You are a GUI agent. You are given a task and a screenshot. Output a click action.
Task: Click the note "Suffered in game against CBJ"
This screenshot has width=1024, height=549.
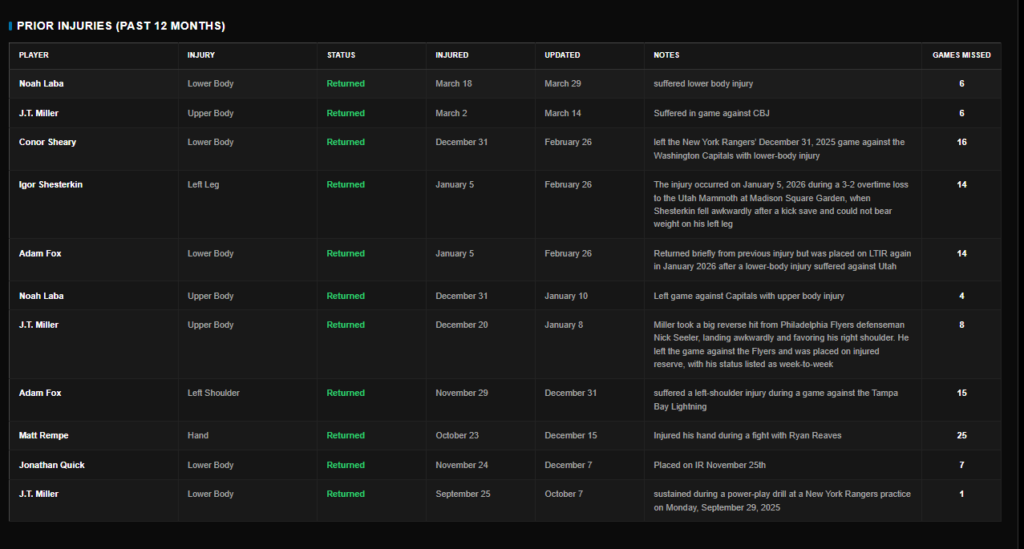pos(711,113)
